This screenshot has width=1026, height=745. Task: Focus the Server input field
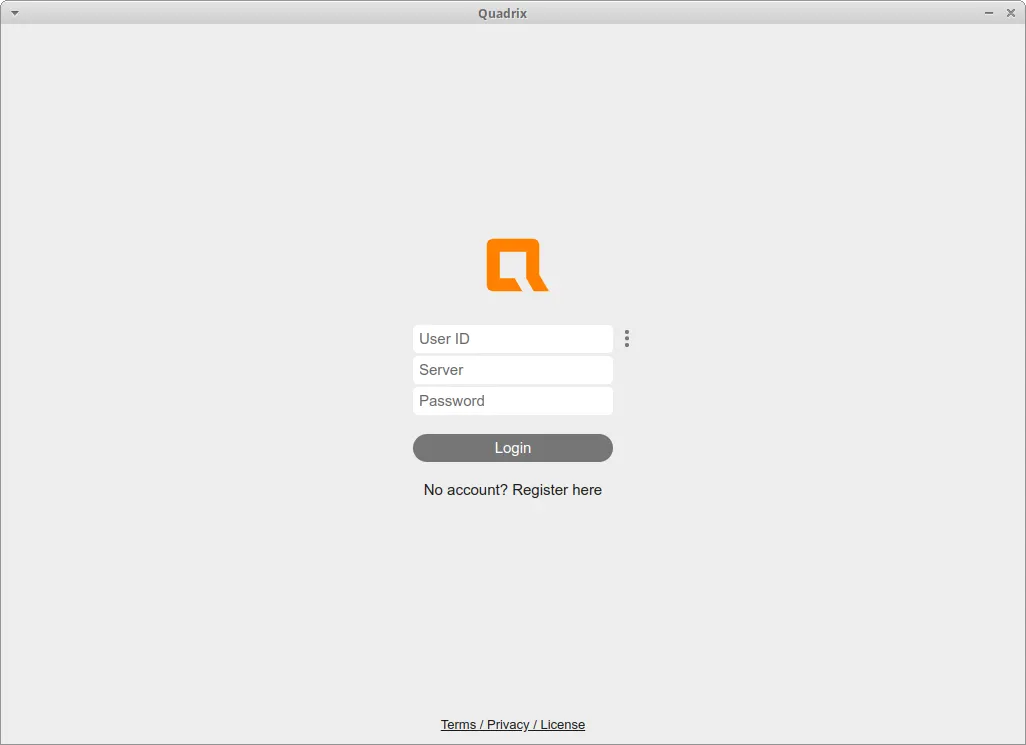click(x=512, y=370)
